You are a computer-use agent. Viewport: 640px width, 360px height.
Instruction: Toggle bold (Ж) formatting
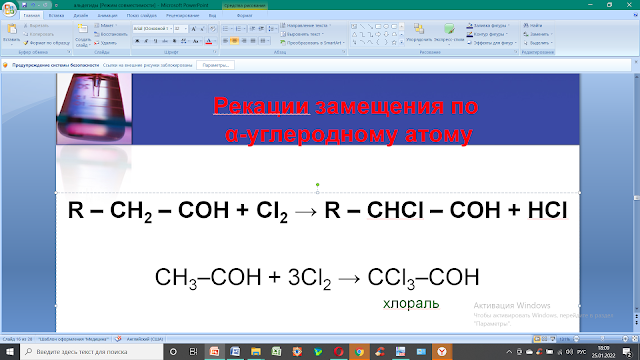point(137,41)
